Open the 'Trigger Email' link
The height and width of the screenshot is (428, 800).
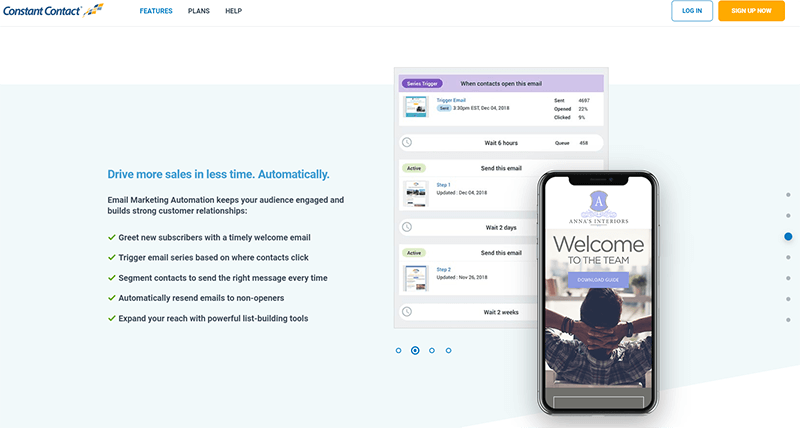click(x=451, y=100)
